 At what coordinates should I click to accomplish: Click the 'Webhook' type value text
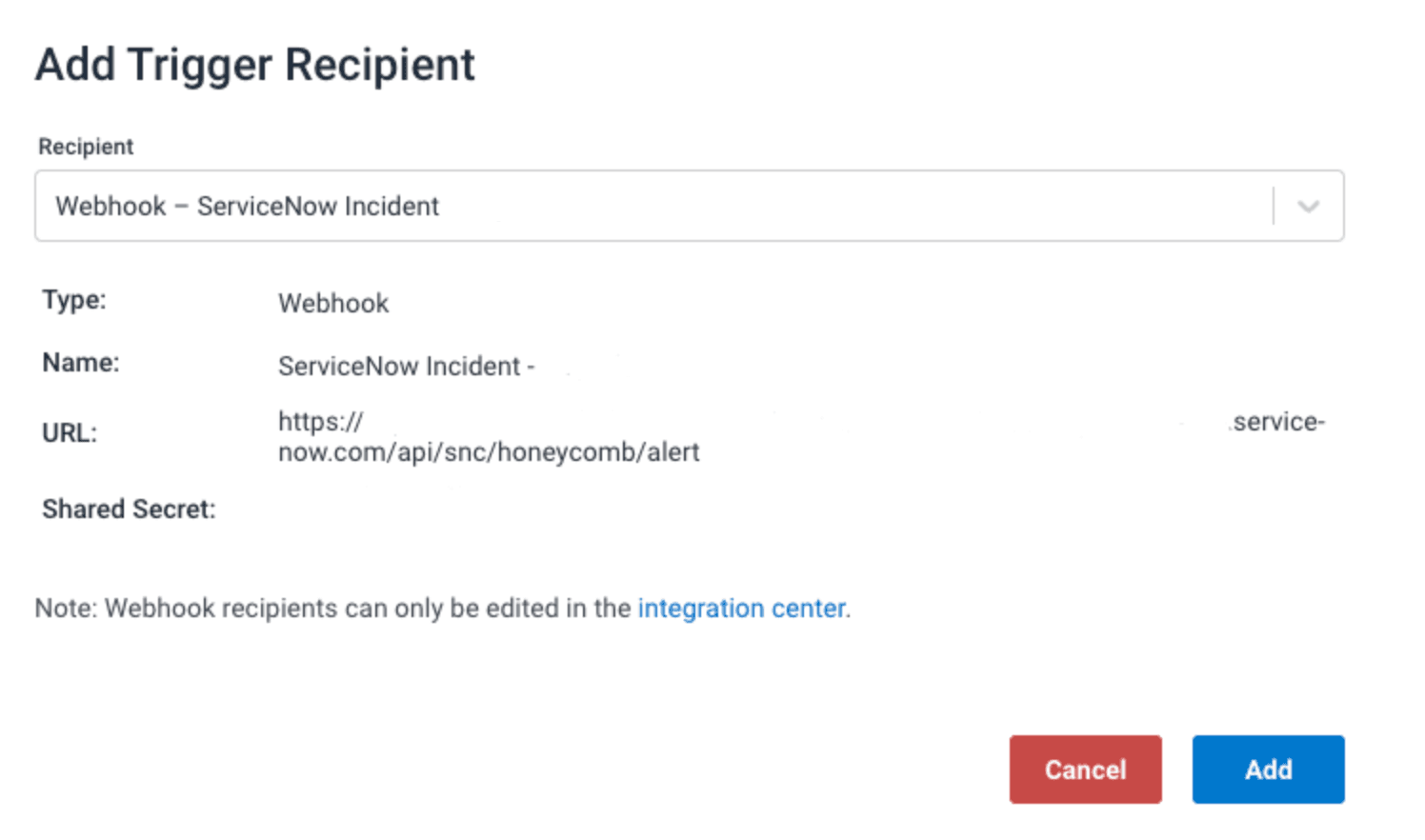click(x=333, y=303)
